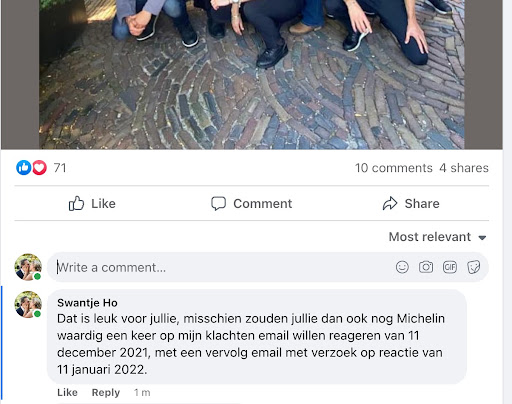Click the 1 m comment timestamp

pos(142,393)
